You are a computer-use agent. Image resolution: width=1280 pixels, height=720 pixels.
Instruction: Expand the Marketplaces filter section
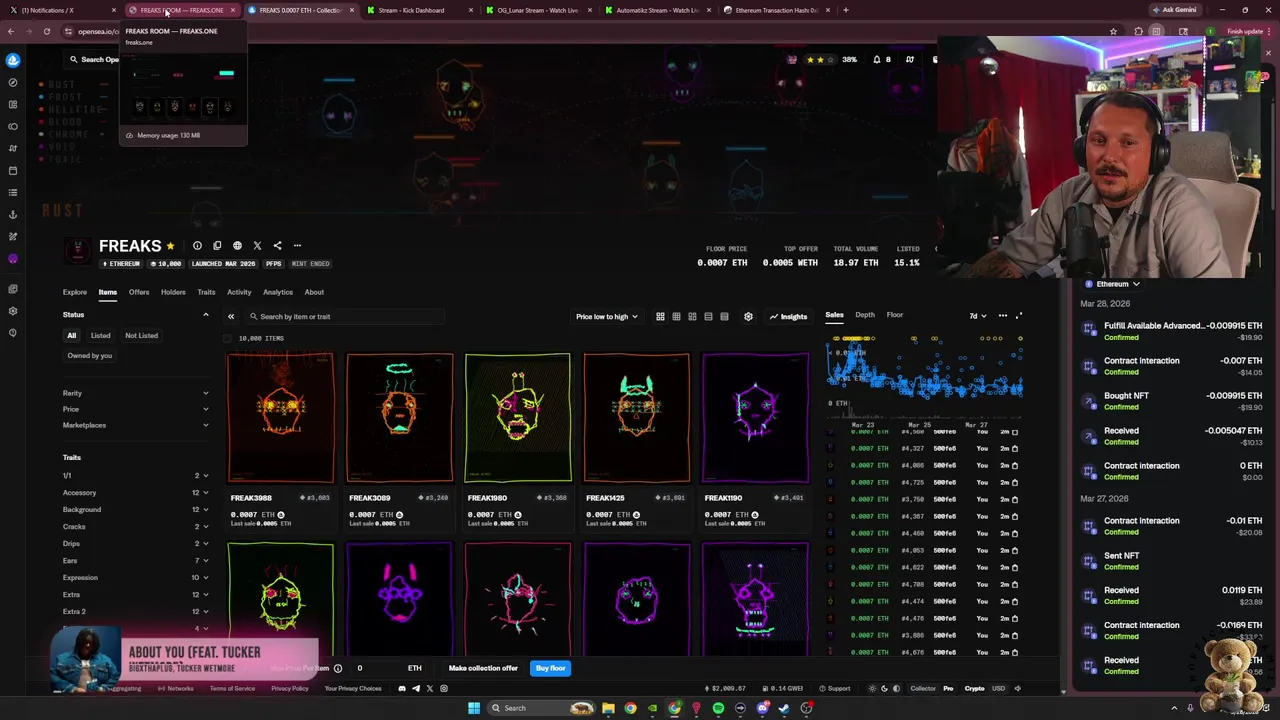tap(136, 425)
